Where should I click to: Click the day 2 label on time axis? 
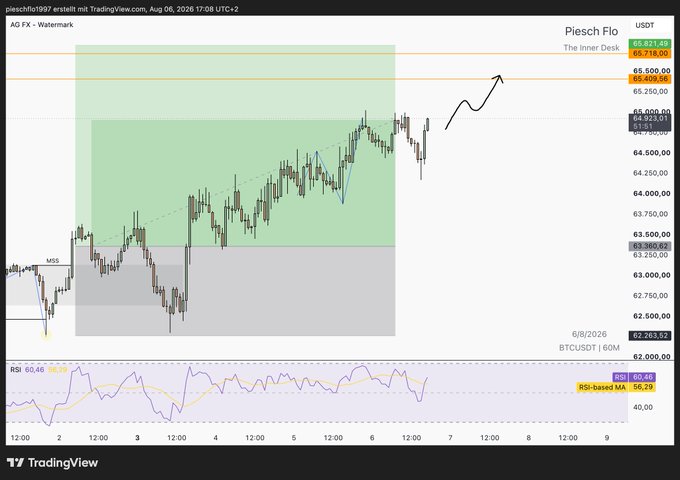point(59,438)
